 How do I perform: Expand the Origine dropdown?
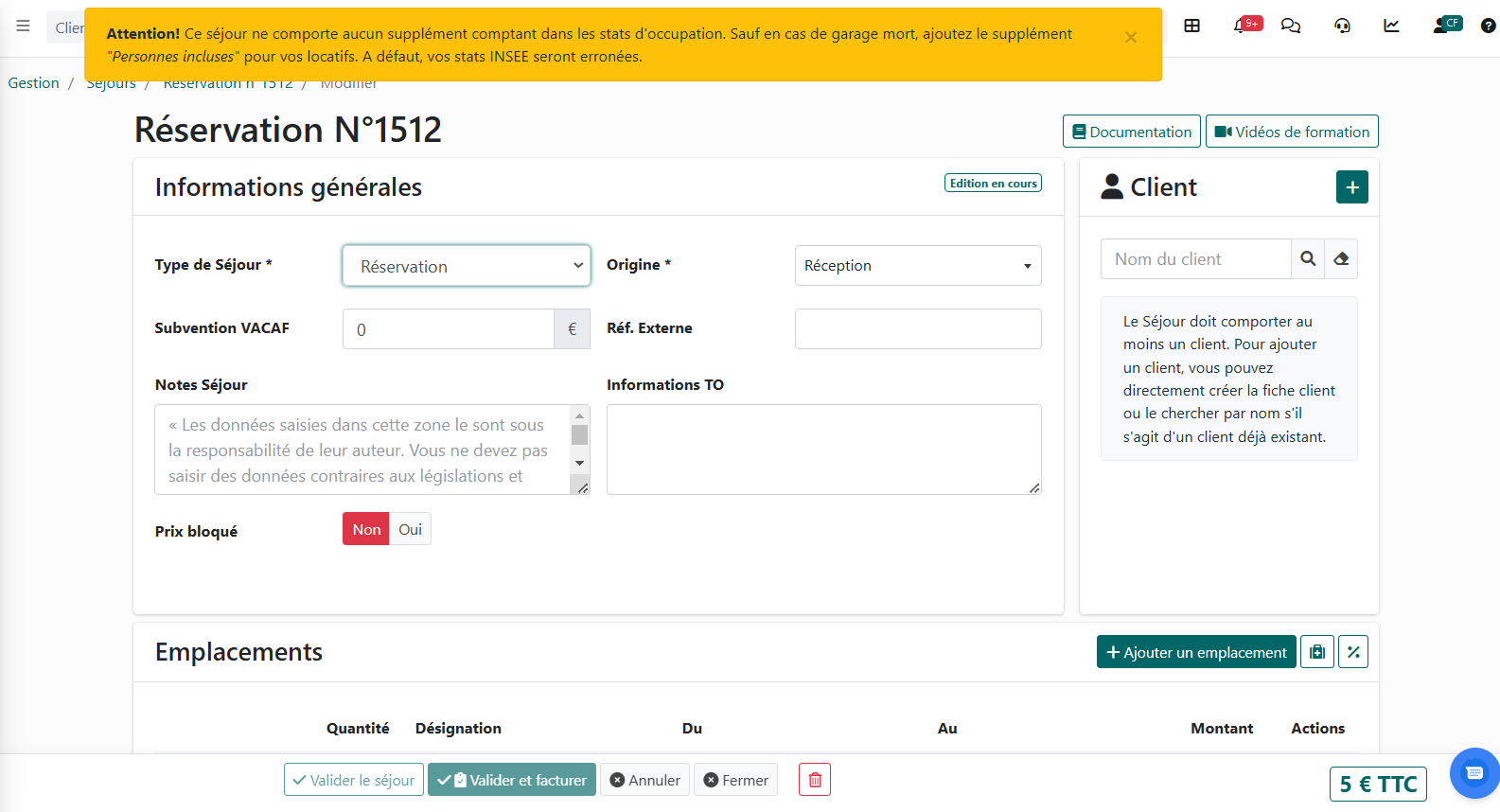(917, 266)
